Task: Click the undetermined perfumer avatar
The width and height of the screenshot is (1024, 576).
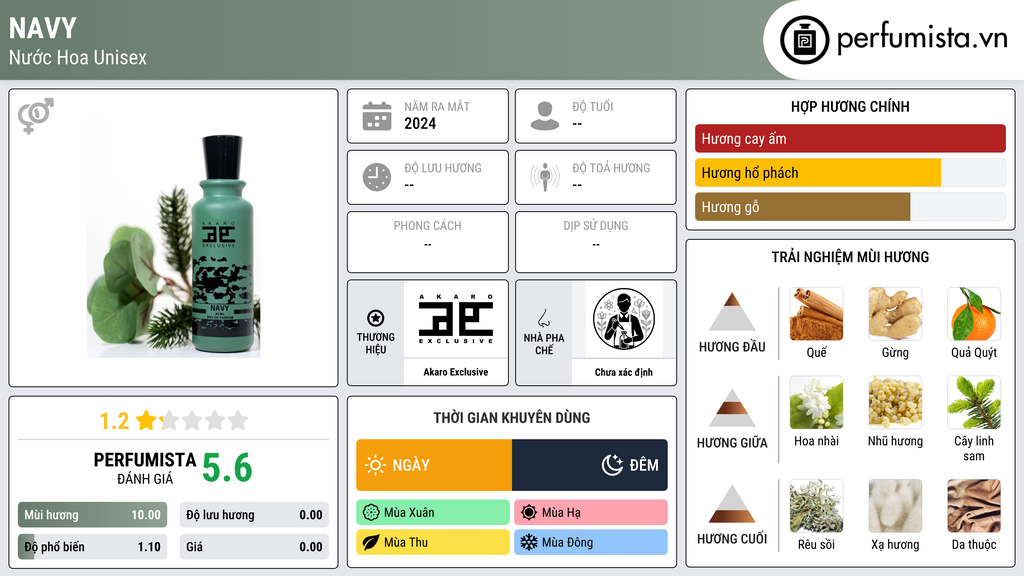Action: tap(624, 319)
